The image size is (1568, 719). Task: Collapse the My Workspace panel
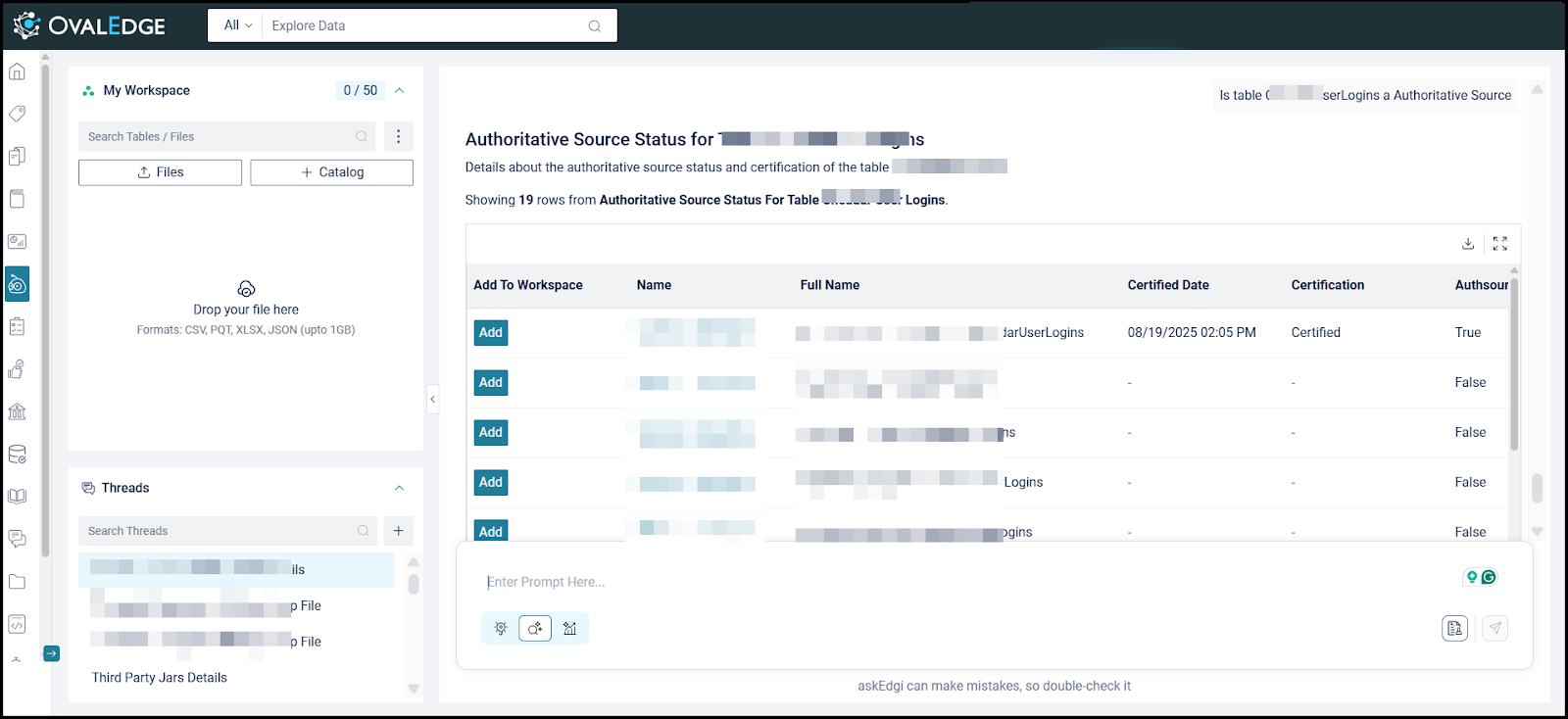pyautogui.click(x=400, y=90)
